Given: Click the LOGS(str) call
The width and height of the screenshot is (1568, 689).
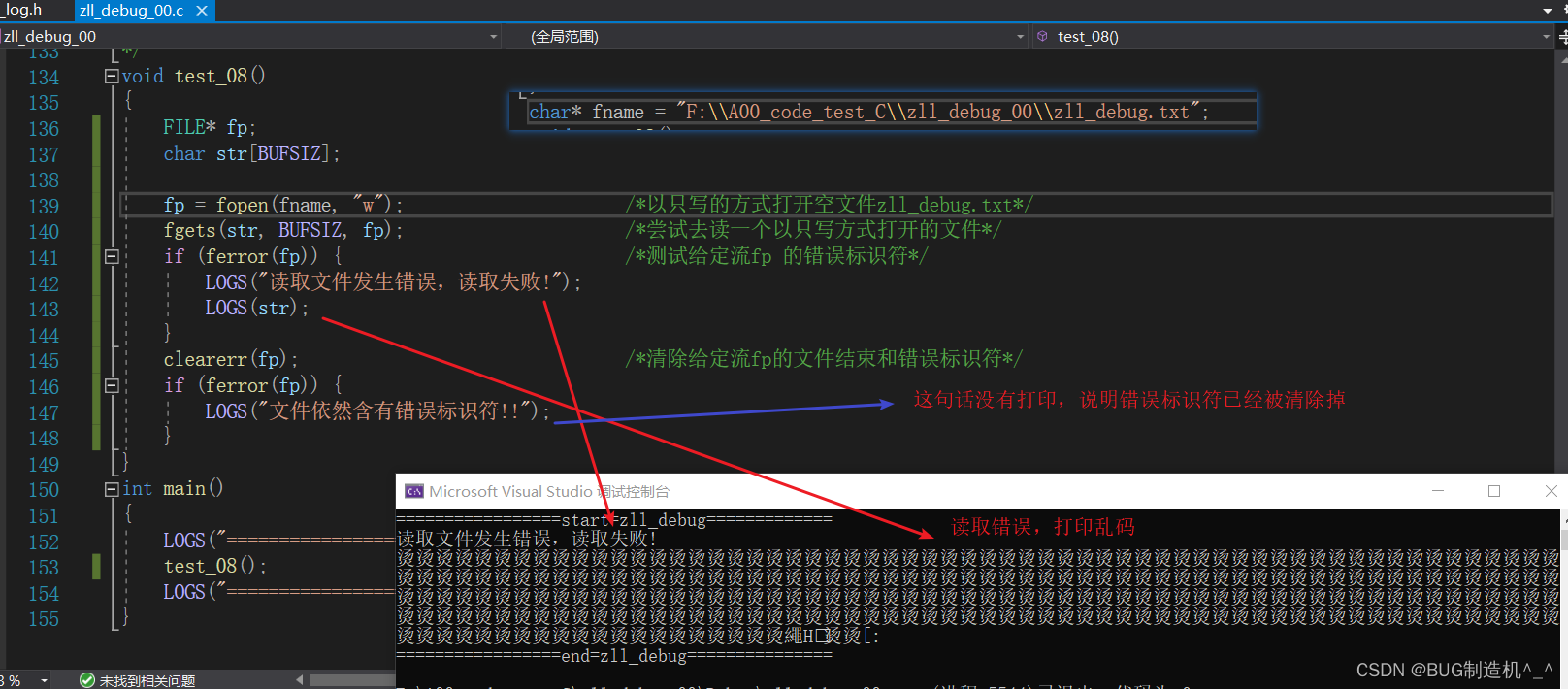Looking at the screenshot, I should tap(256, 308).
